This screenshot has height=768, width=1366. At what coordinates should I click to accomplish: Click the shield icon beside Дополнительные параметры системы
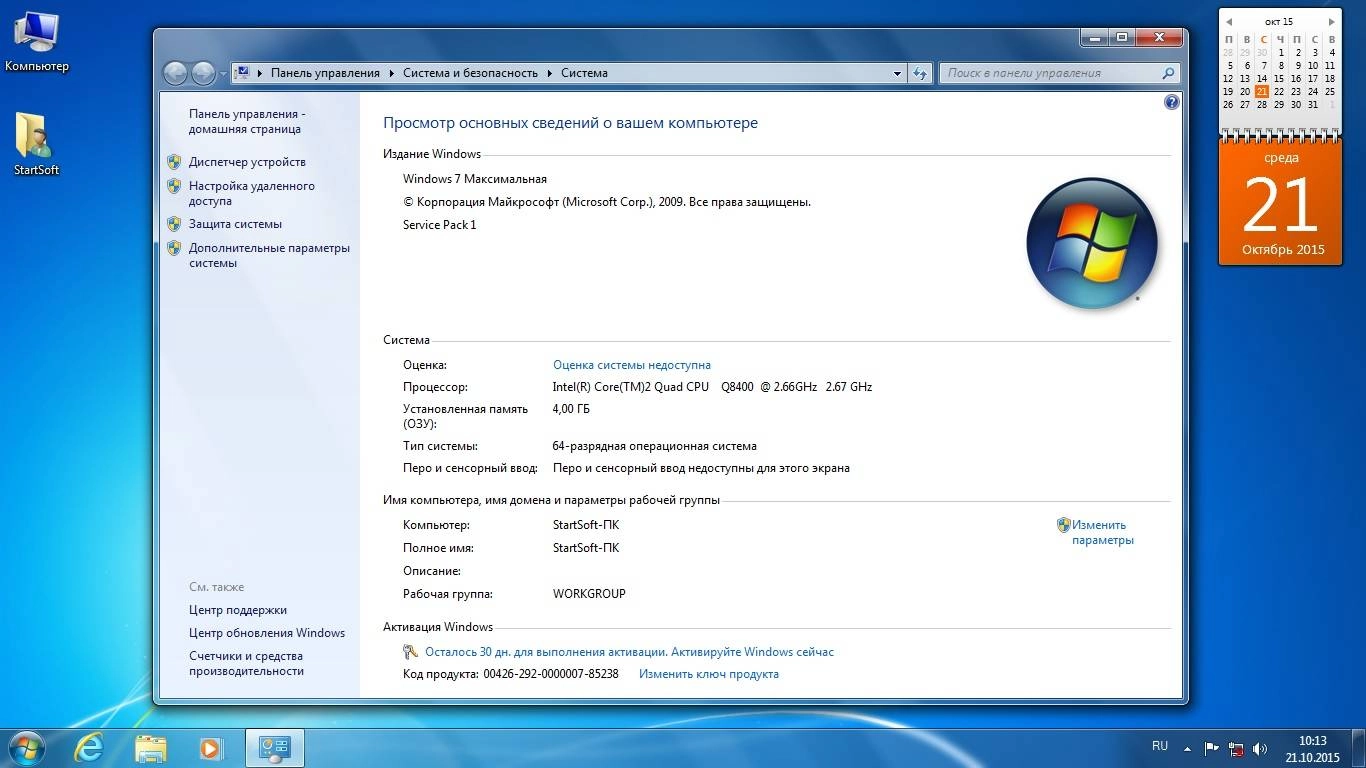pyautogui.click(x=174, y=248)
